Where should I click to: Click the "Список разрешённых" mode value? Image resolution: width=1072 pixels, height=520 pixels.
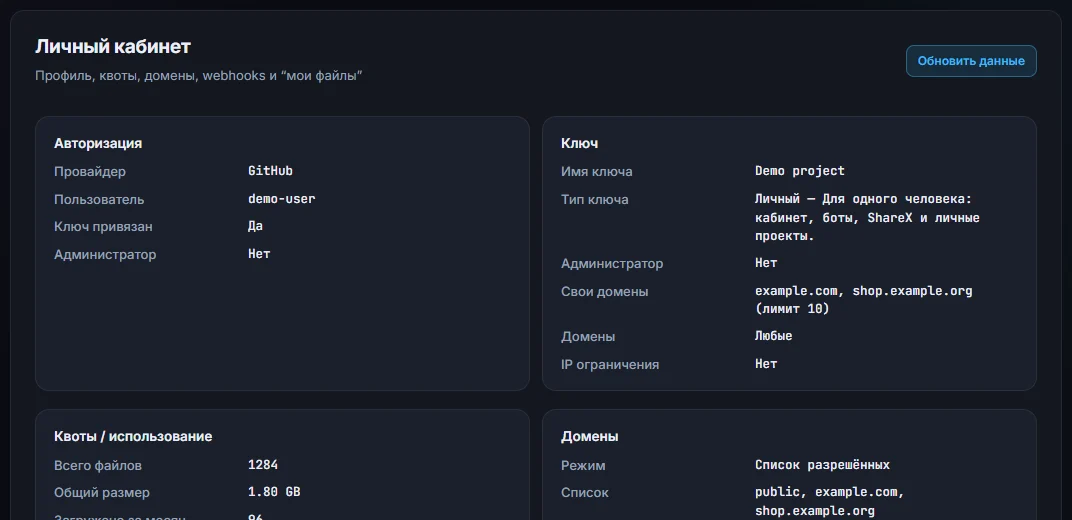pyautogui.click(x=822, y=465)
